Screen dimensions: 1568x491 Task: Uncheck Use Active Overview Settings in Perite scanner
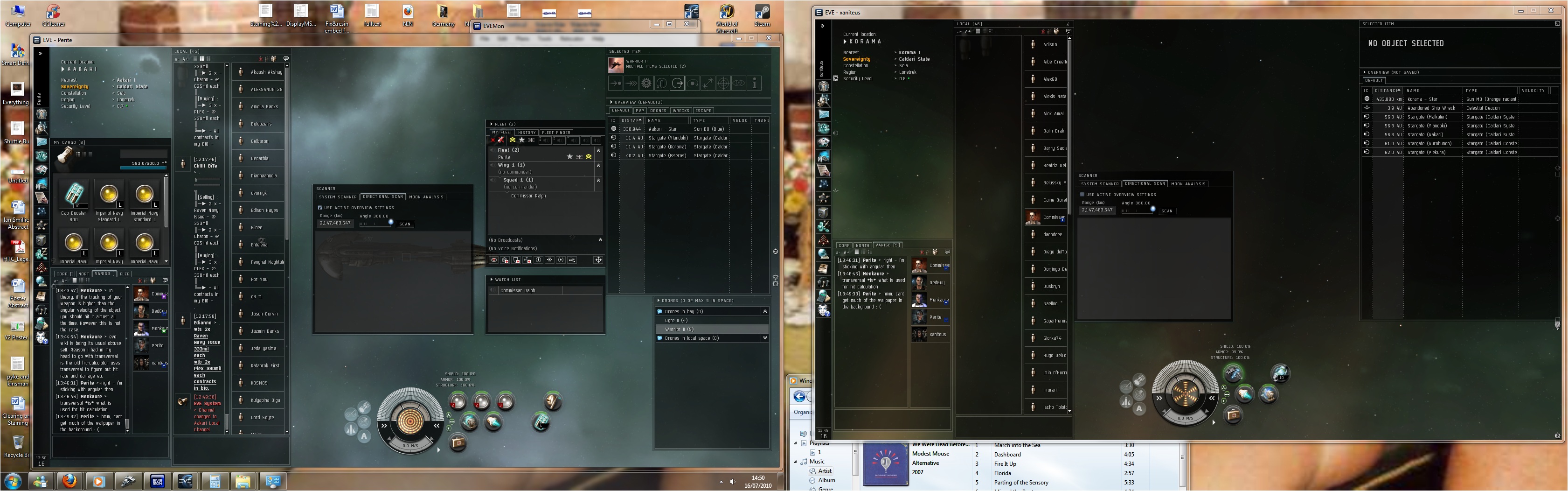point(320,208)
